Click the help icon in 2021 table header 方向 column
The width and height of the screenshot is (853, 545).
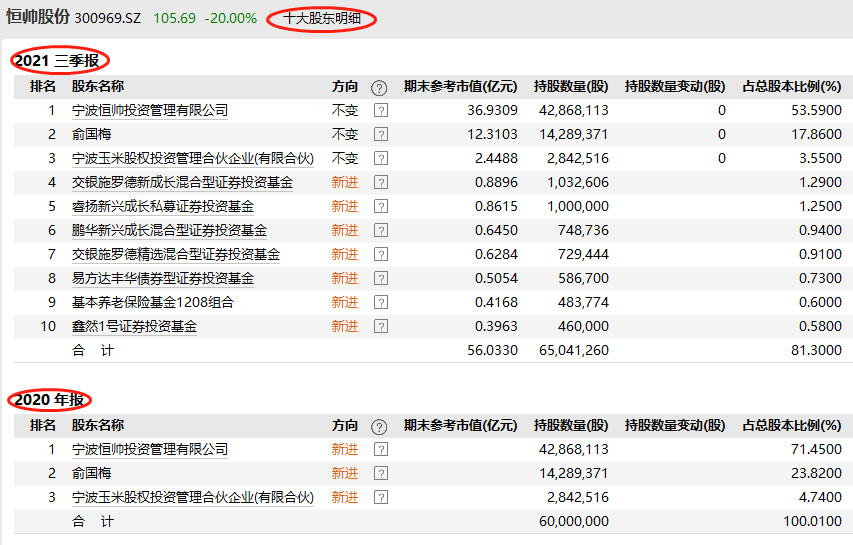click(379, 88)
